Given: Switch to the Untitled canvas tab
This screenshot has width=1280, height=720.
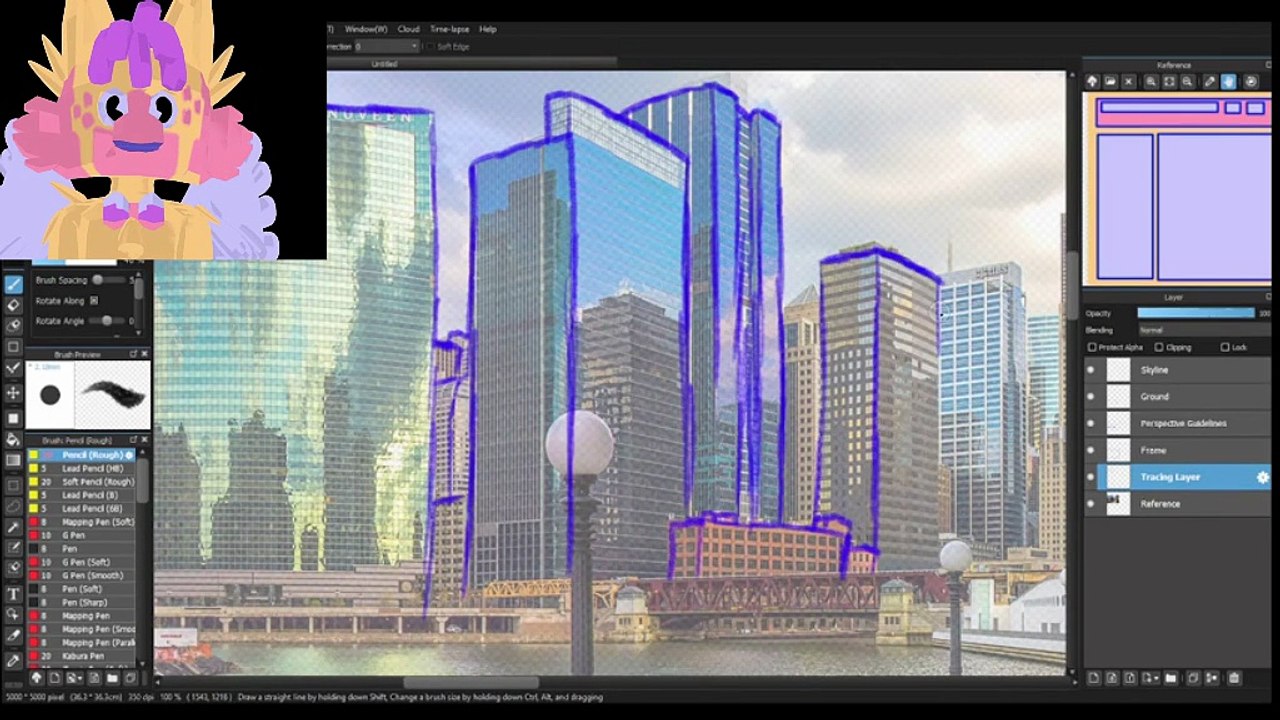Looking at the screenshot, I should (384, 64).
